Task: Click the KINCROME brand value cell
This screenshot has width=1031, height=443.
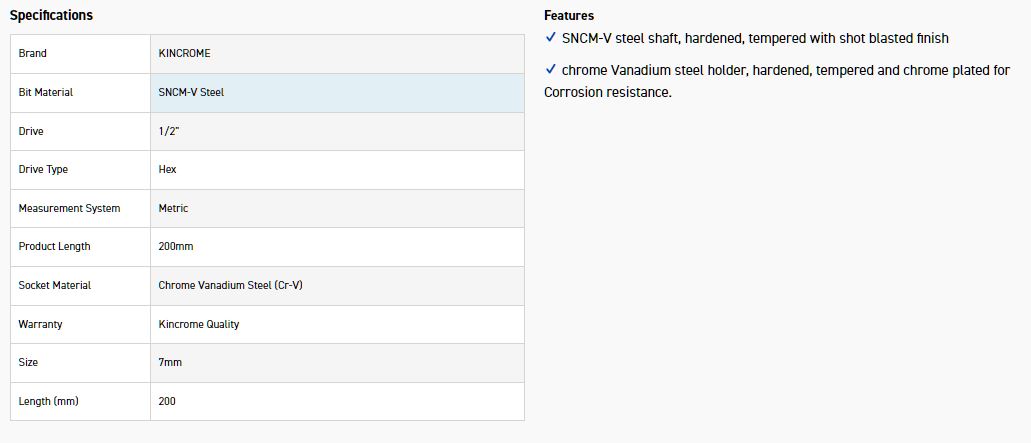Action: (184, 53)
